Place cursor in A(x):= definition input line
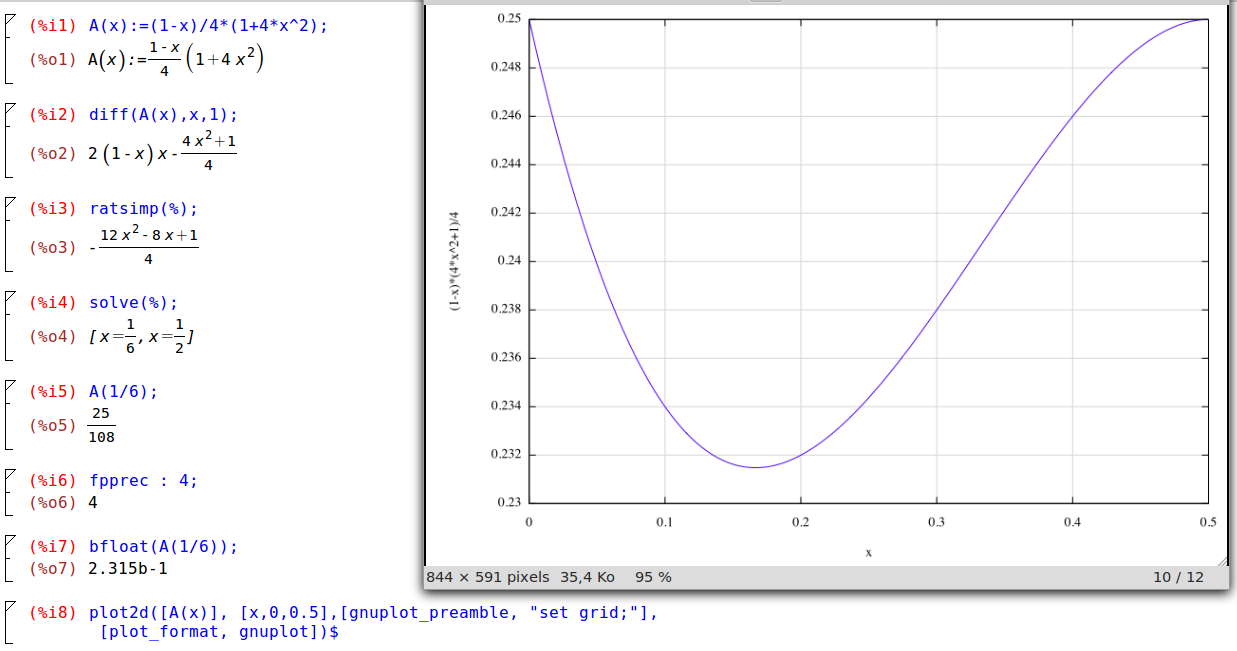1237x651 pixels. coord(208,26)
